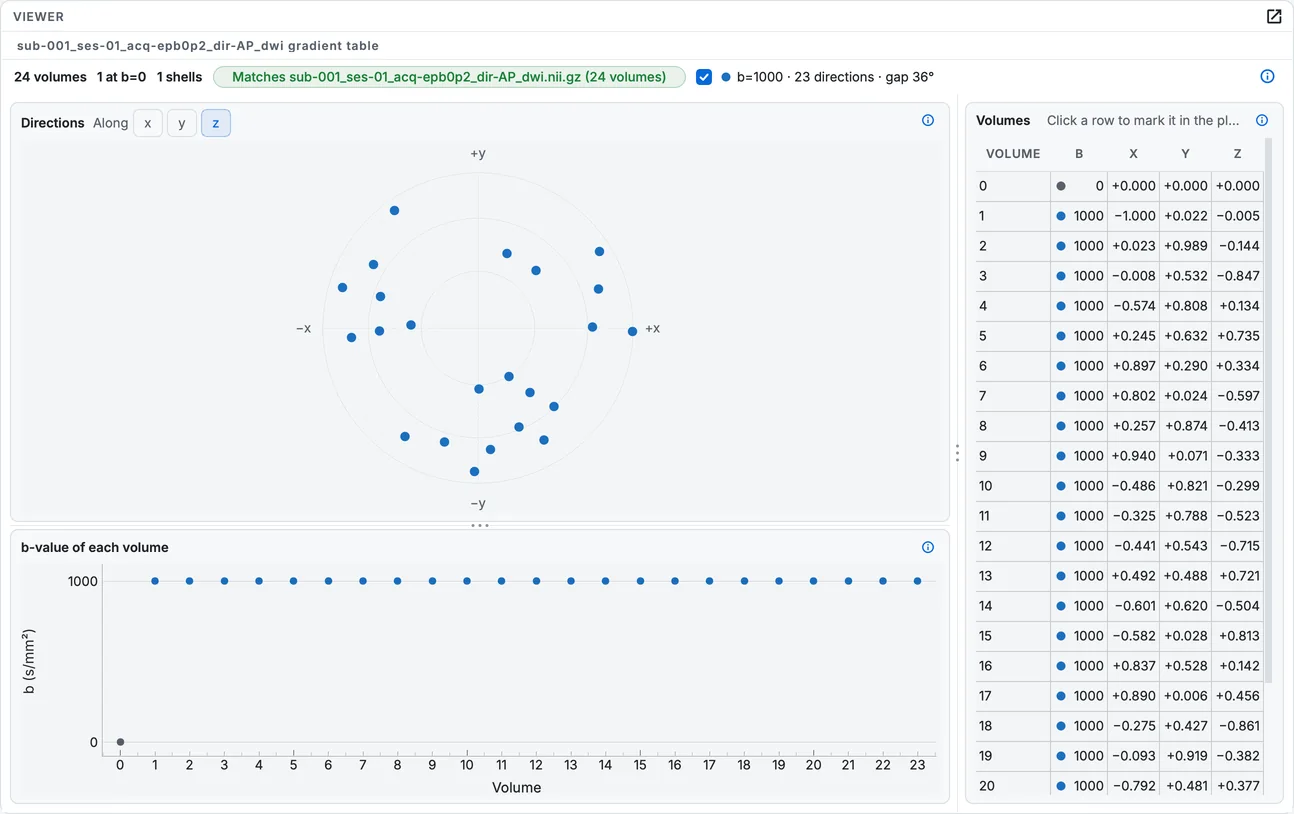Viewport: 1294px width, 814px height.
Task: Open the Directions panel info icon
Action: coord(928,121)
